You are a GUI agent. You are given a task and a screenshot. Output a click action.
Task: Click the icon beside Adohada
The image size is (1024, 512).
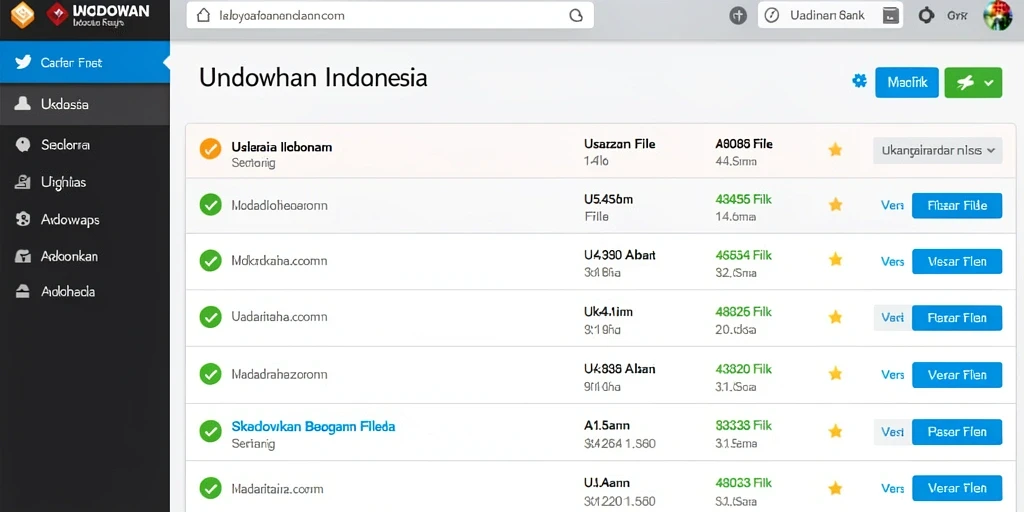tap(23, 292)
